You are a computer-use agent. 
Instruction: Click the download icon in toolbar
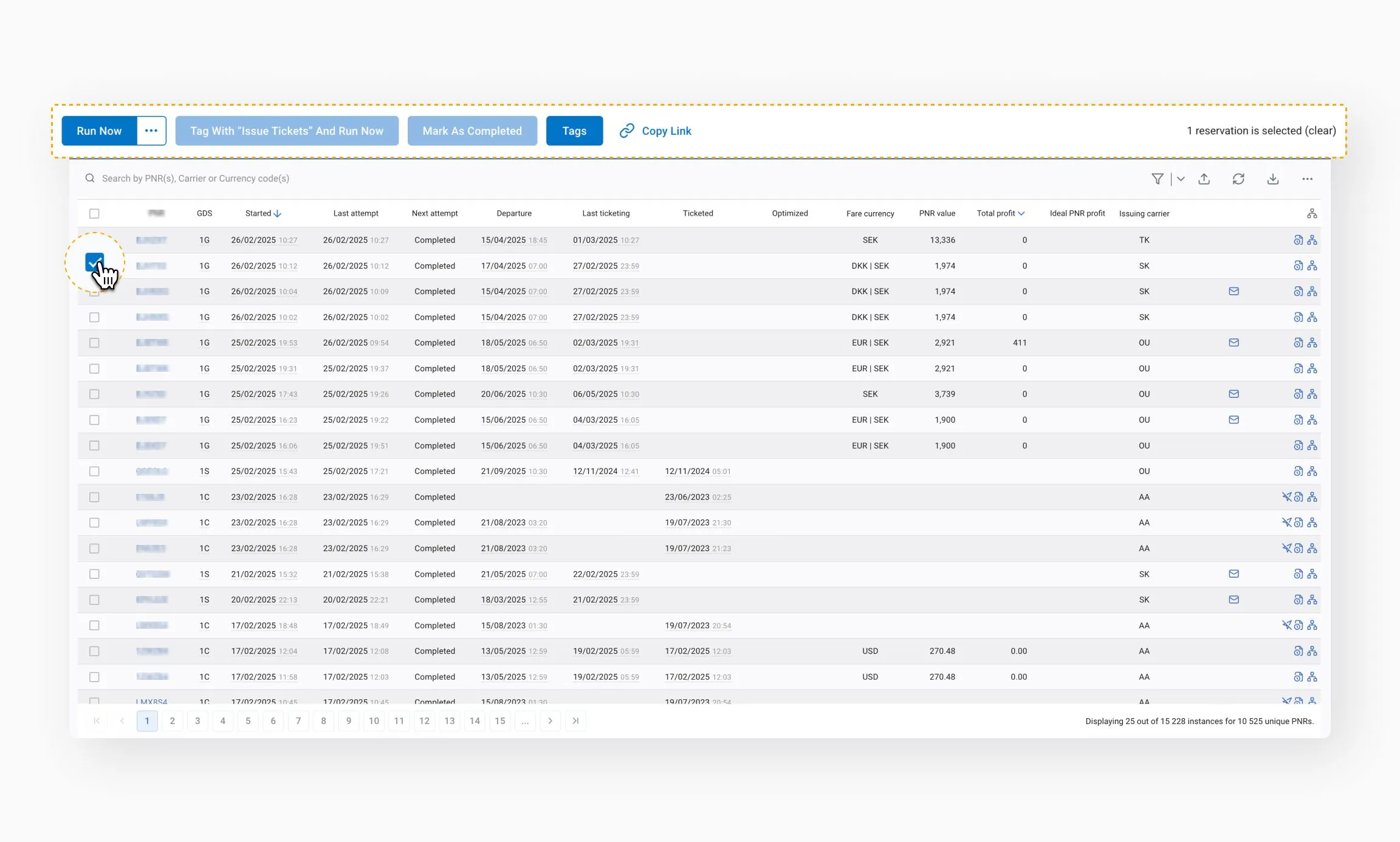pos(1273,179)
